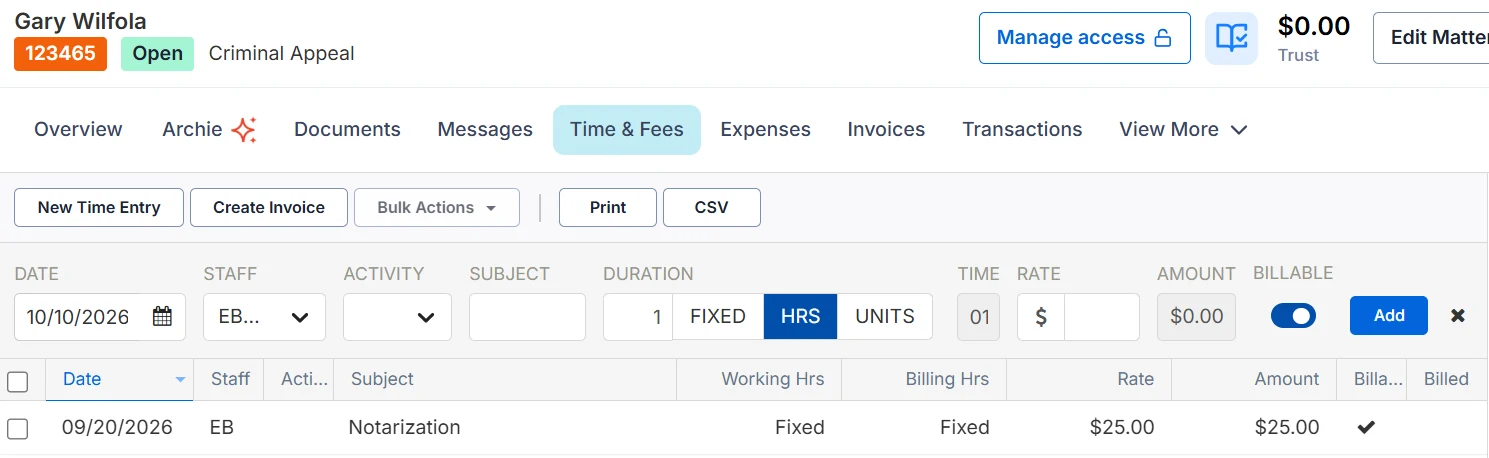Open the Invoices tab
This screenshot has height=458, width=1489.
886,129
